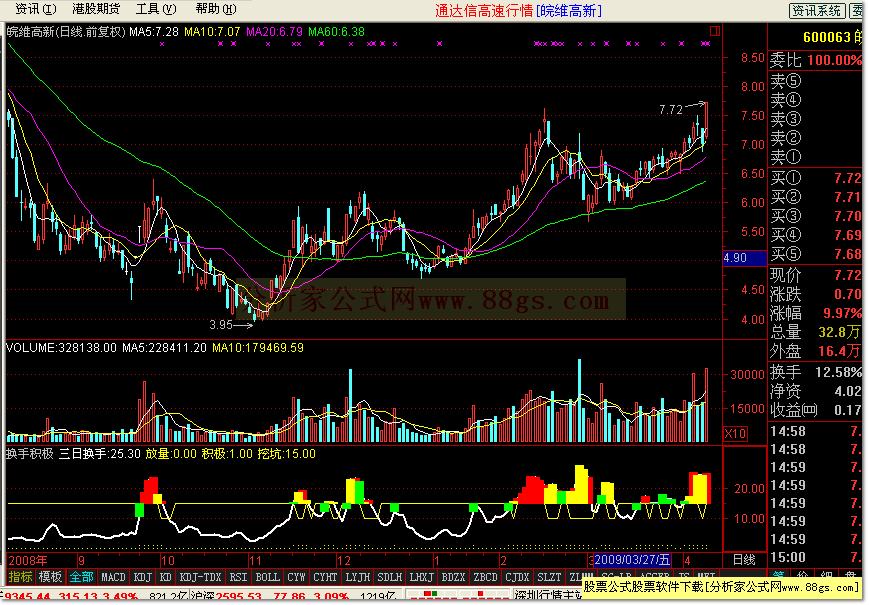This screenshot has height=605, width=869.
Task: Switch indicator to KDJ
Action: coord(142,577)
